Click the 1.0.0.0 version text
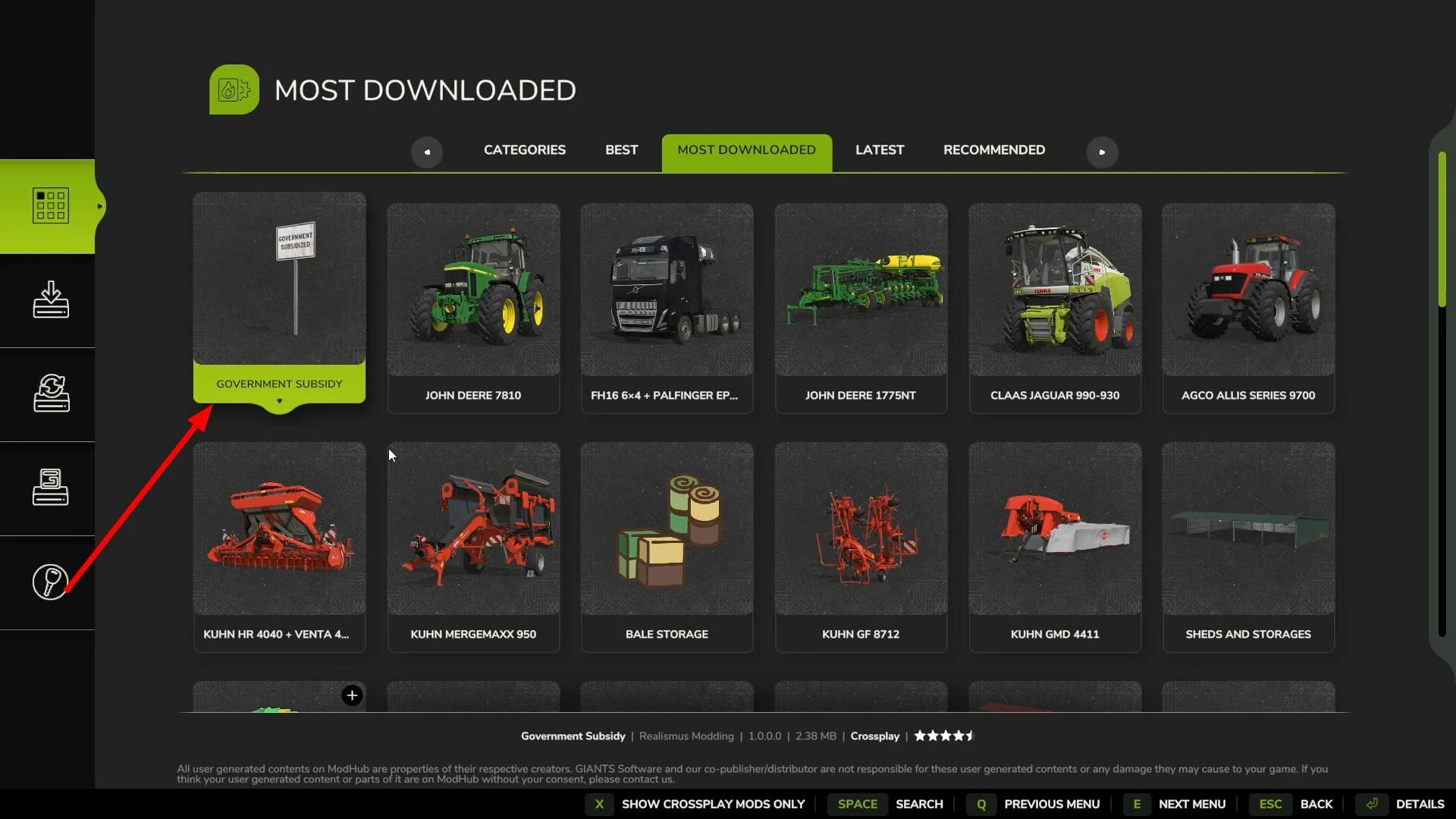 pyautogui.click(x=764, y=736)
